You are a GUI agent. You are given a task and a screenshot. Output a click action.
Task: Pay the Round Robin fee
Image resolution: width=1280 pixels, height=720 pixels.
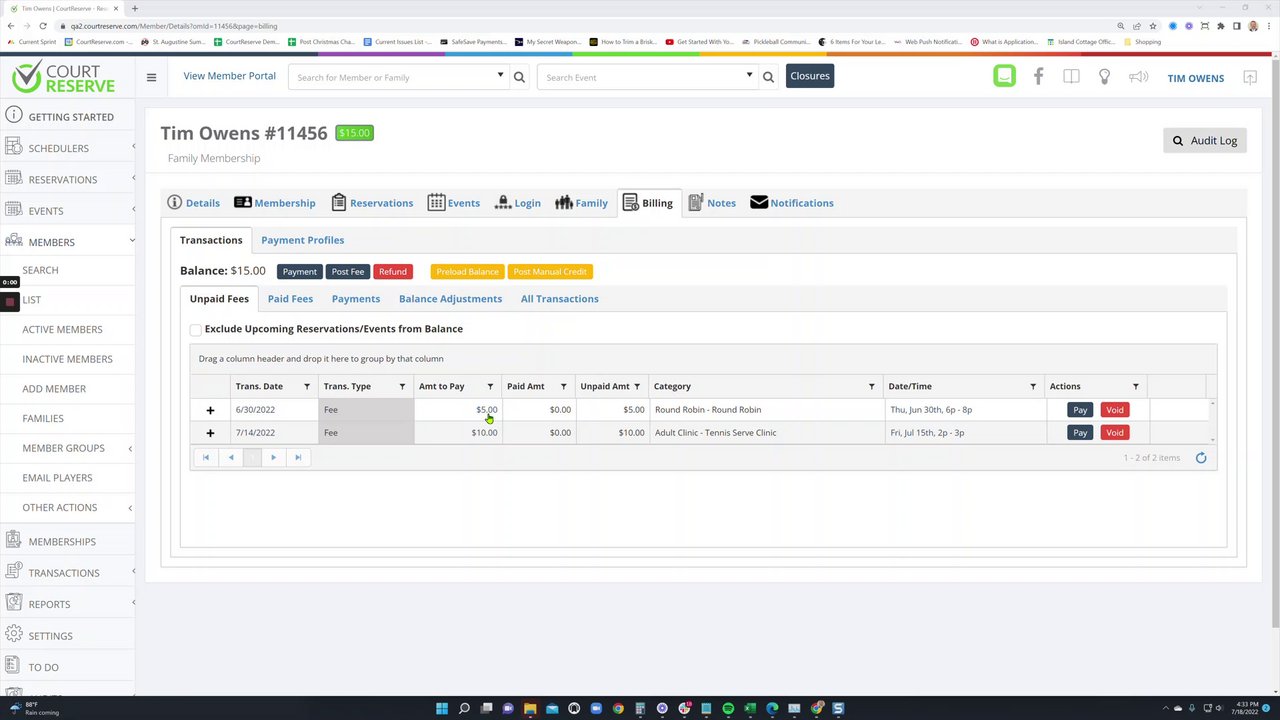(1080, 410)
